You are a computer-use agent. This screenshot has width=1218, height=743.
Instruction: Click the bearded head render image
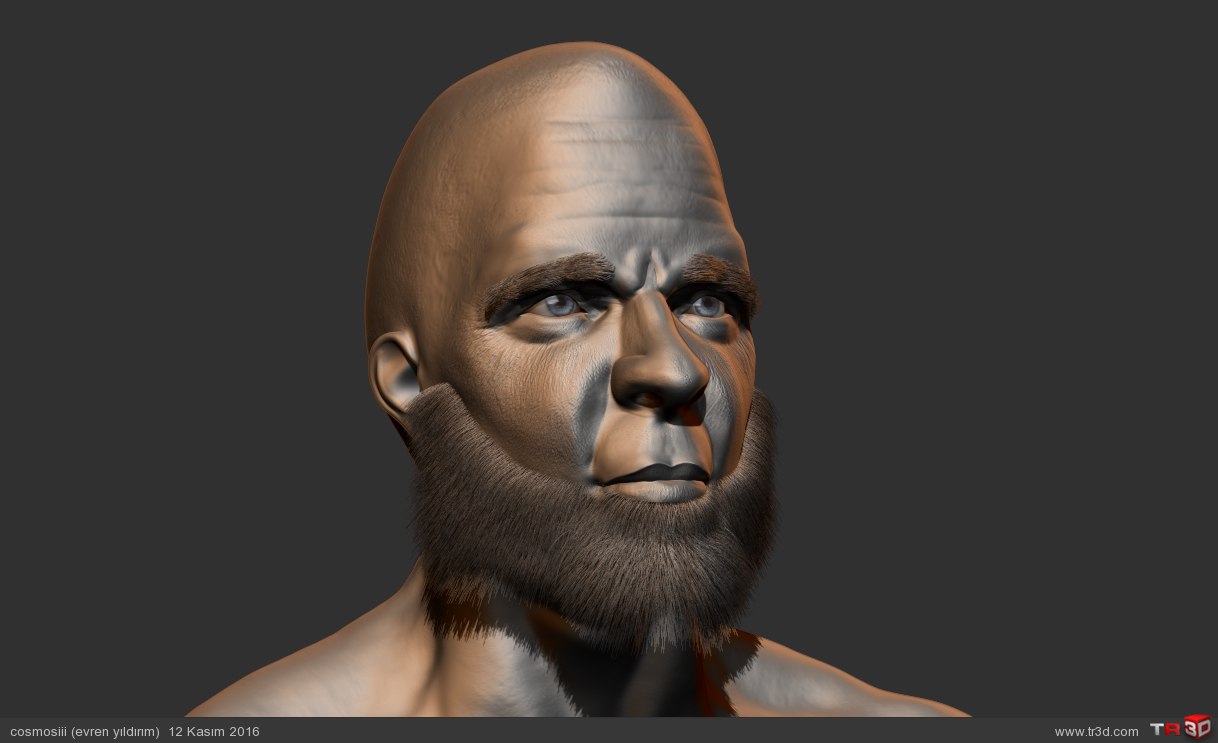[609, 359]
